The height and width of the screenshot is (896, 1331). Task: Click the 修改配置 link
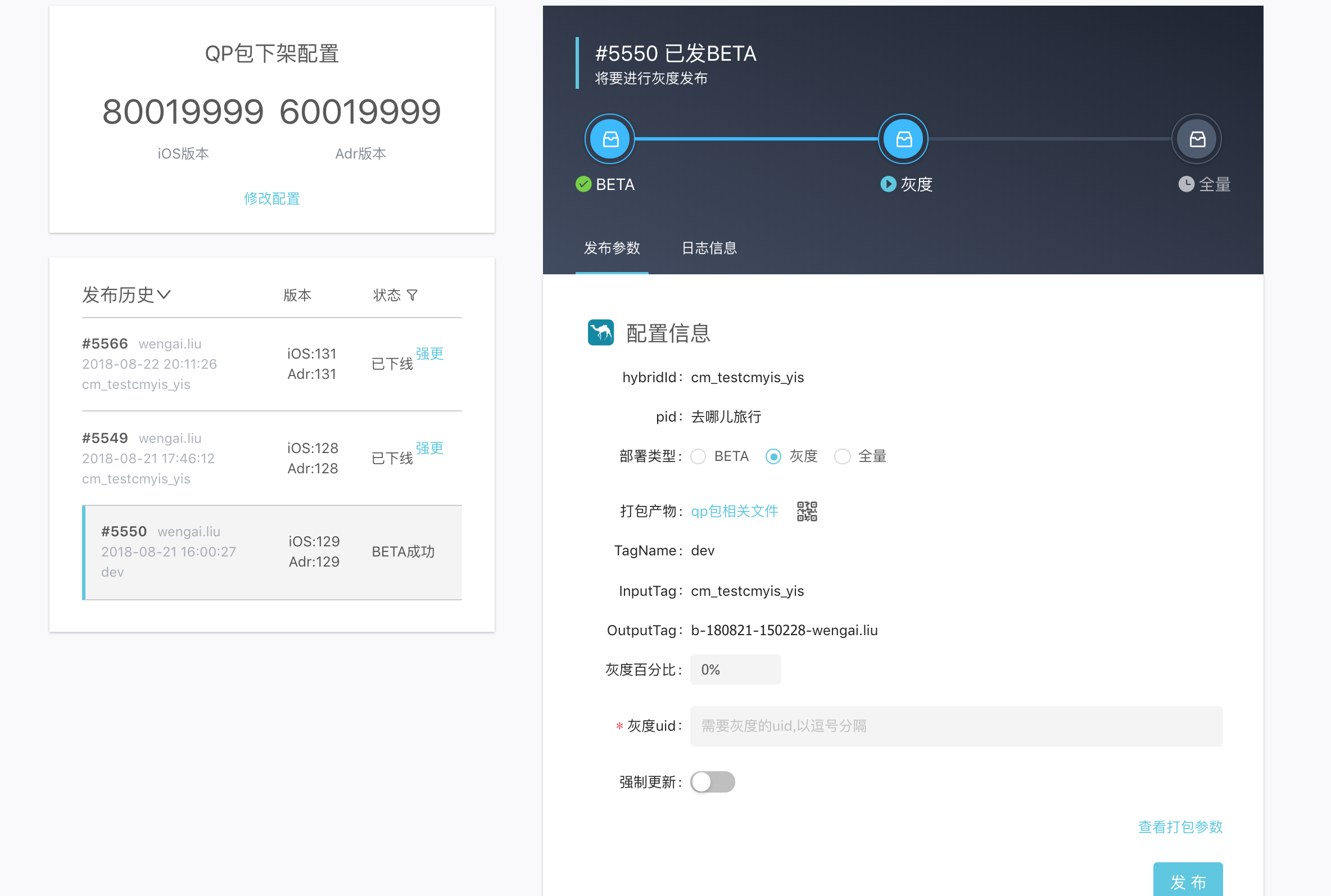click(272, 198)
